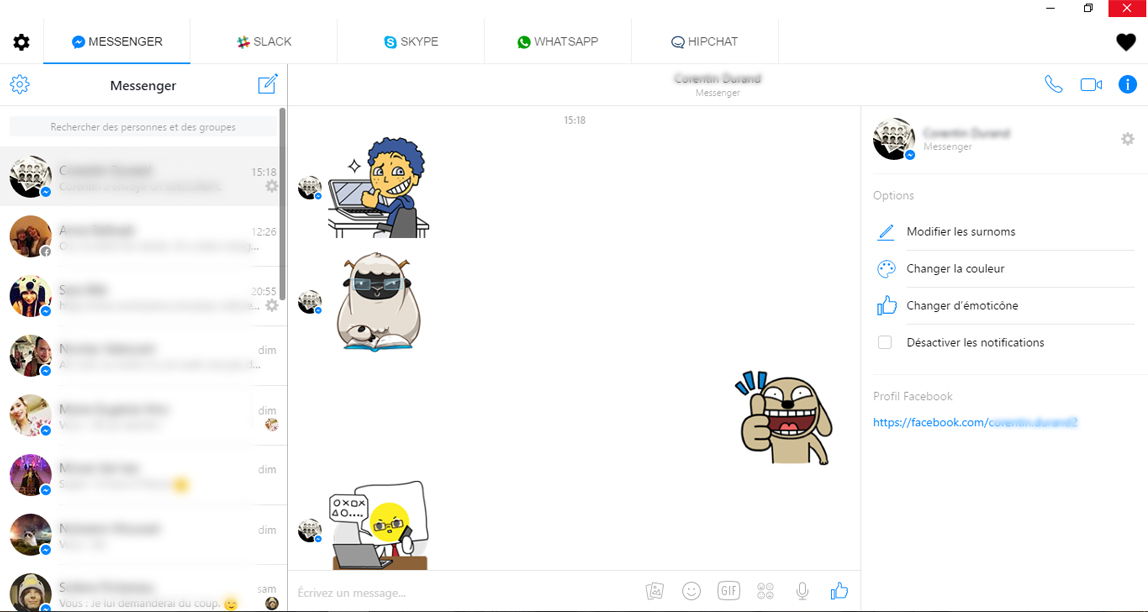The image size is (1148, 612).
Task: Click the boy at laptop sticker
Action: (378, 187)
